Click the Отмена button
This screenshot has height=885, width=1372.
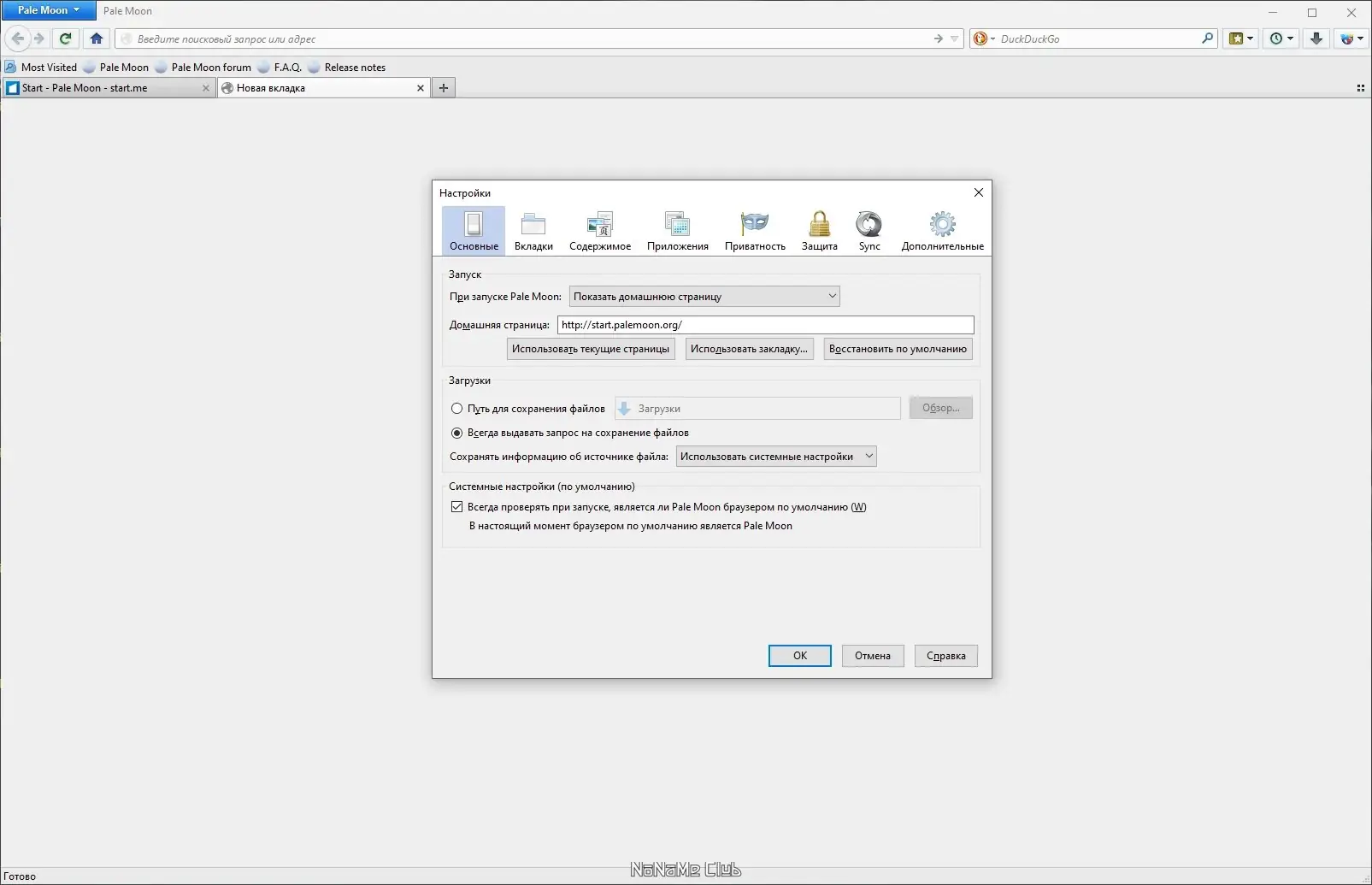pos(873,656)
